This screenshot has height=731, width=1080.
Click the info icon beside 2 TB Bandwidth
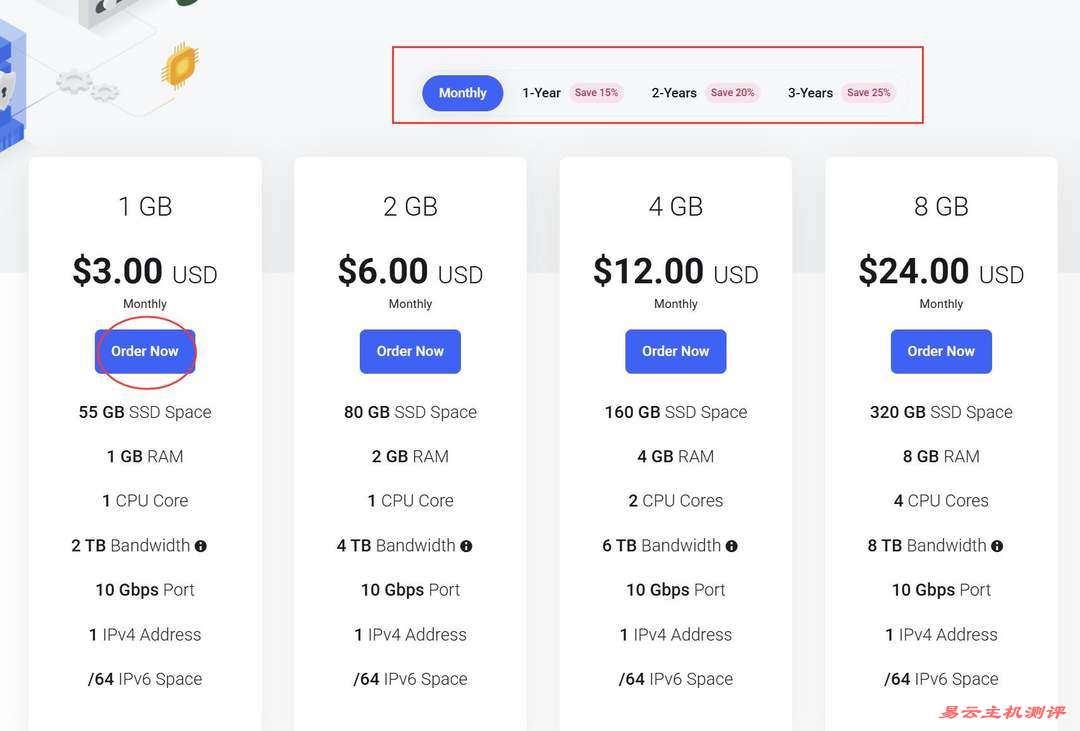(201, 546)
